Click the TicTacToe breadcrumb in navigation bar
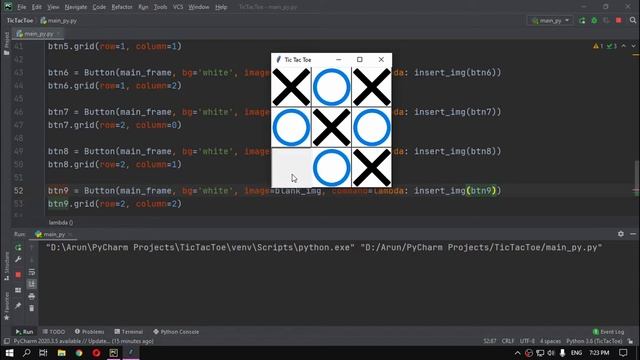640x360 pixels. tap(20, 20)
